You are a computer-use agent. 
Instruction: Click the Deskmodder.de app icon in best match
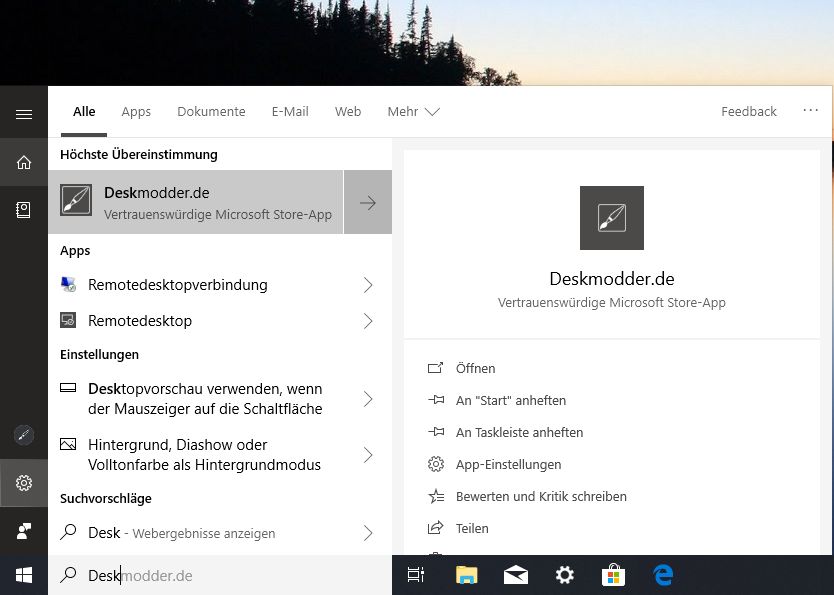click(x=76, y=200)
